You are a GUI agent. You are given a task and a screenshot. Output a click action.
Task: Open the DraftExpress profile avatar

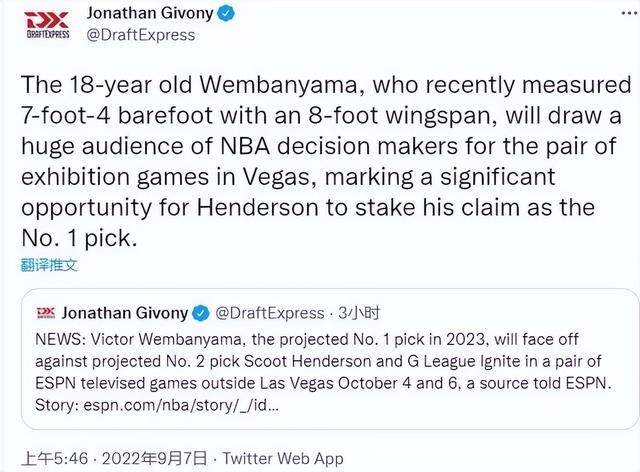pos(48,24)
